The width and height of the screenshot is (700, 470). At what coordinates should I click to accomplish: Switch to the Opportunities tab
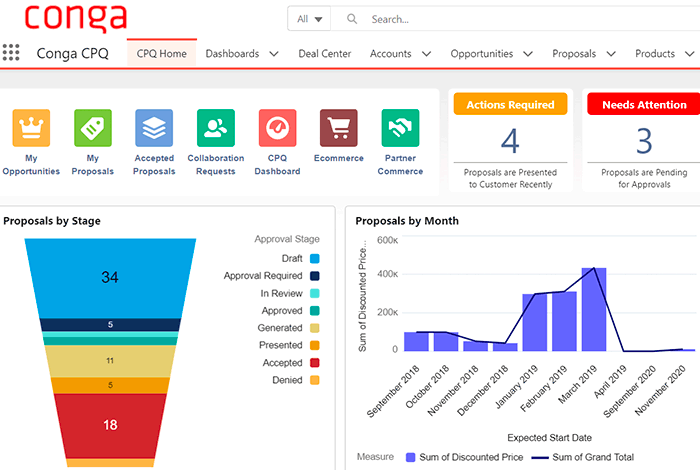(x=482, y=54)
